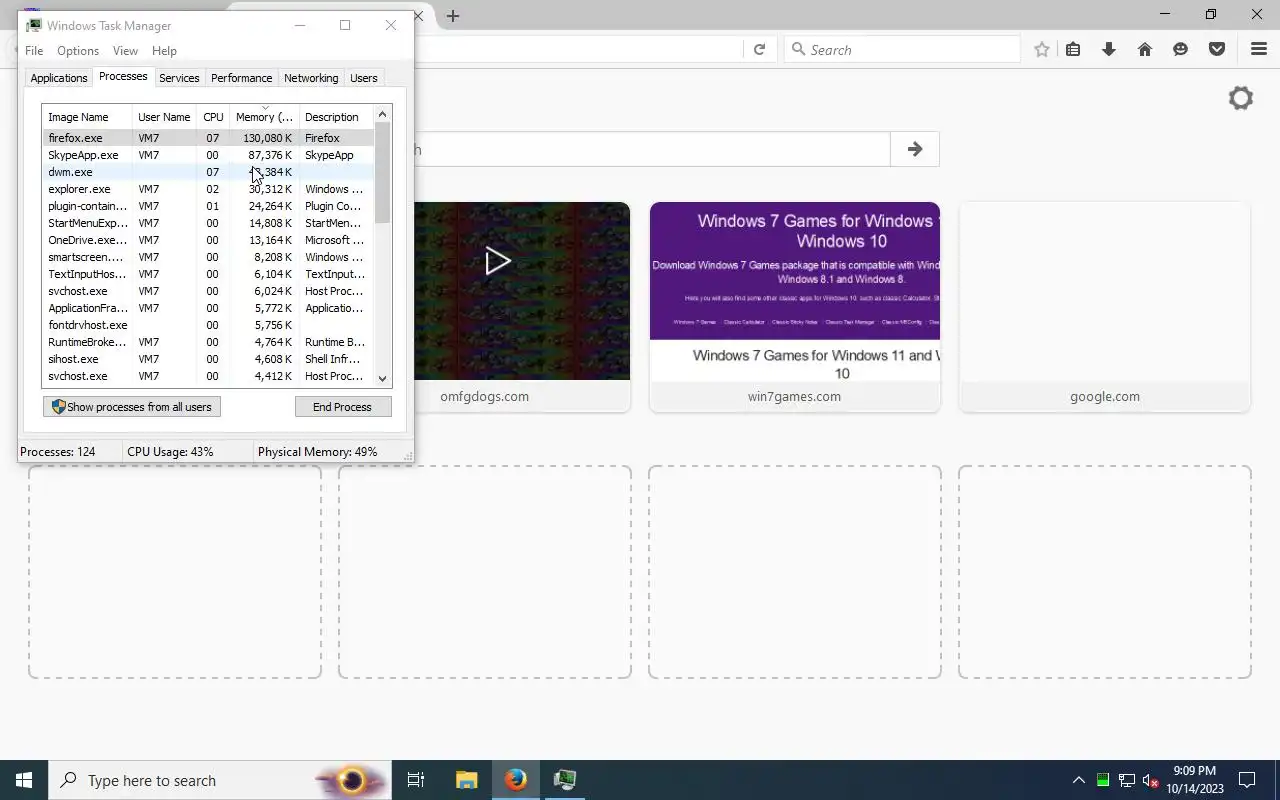1280x800 pixels.
Task: Select explorer.exe process row
Action: pyautogui.click(x=208, y=189)
